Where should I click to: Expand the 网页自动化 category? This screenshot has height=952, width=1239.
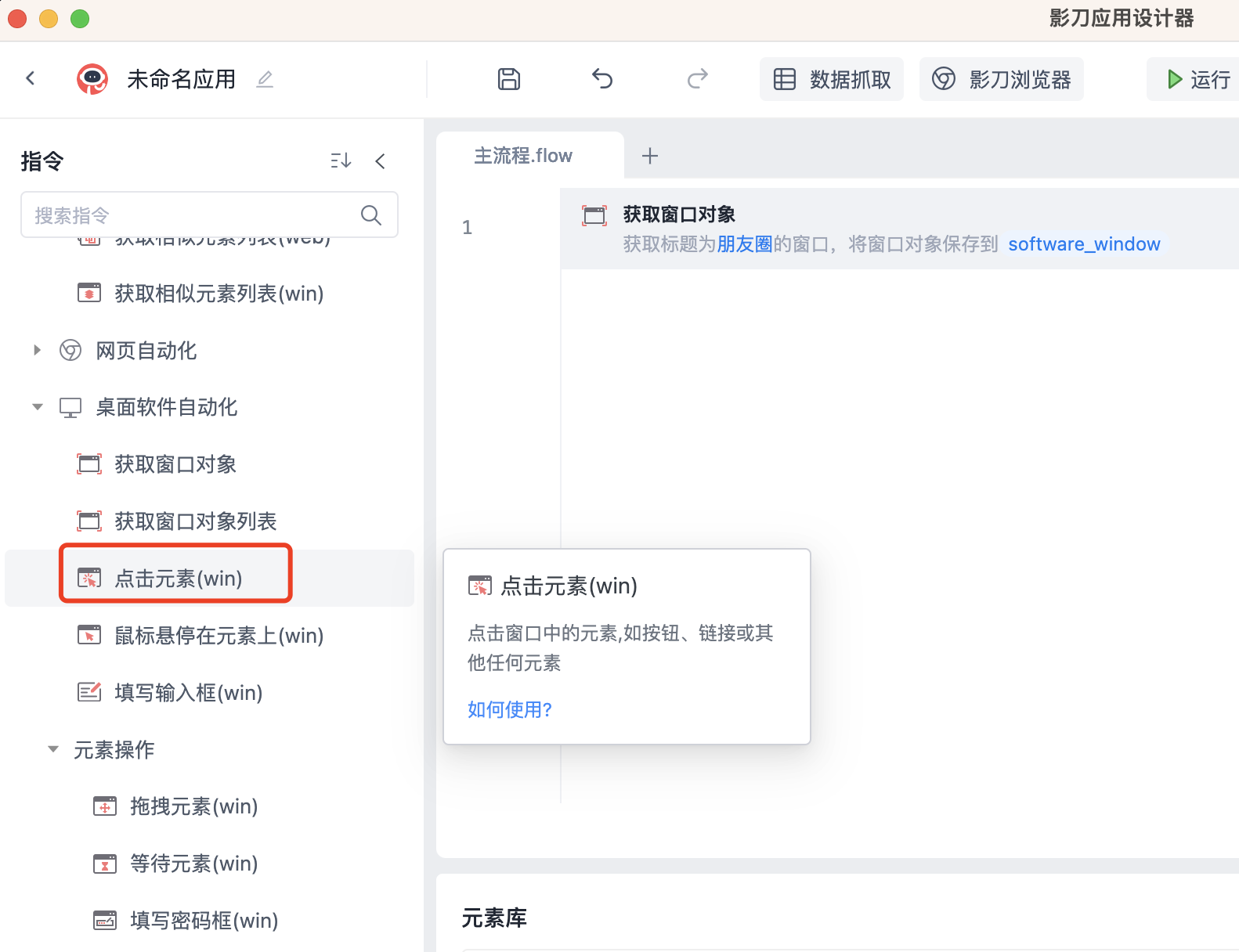37,350
